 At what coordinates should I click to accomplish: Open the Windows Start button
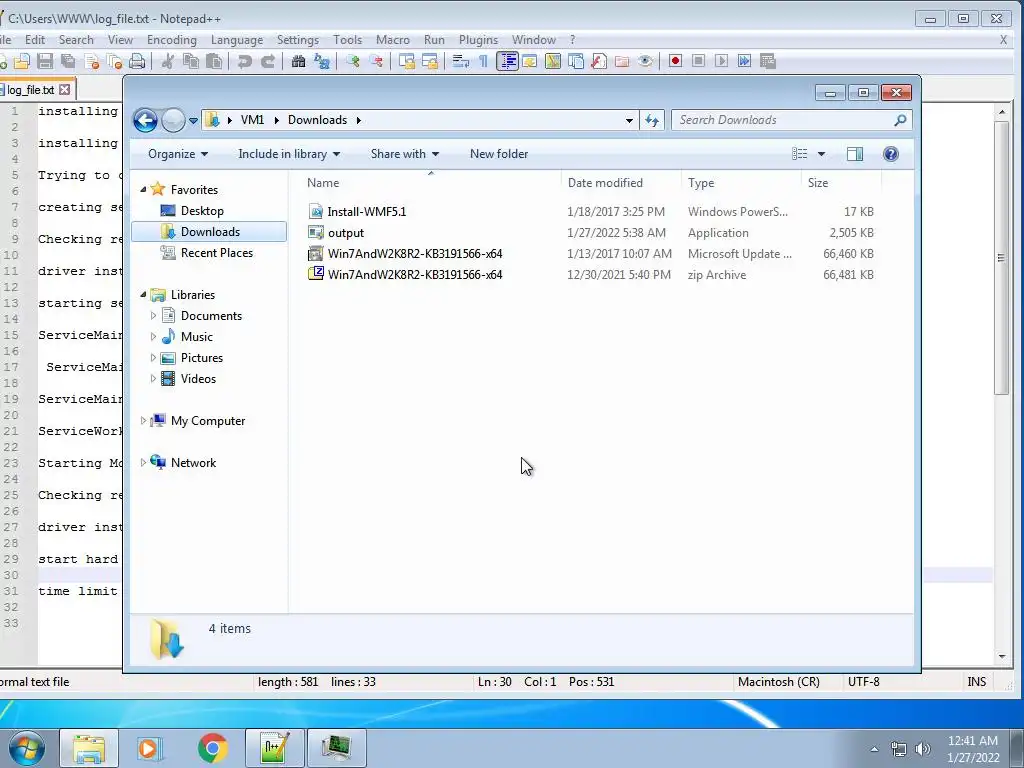tap(26, 748)
